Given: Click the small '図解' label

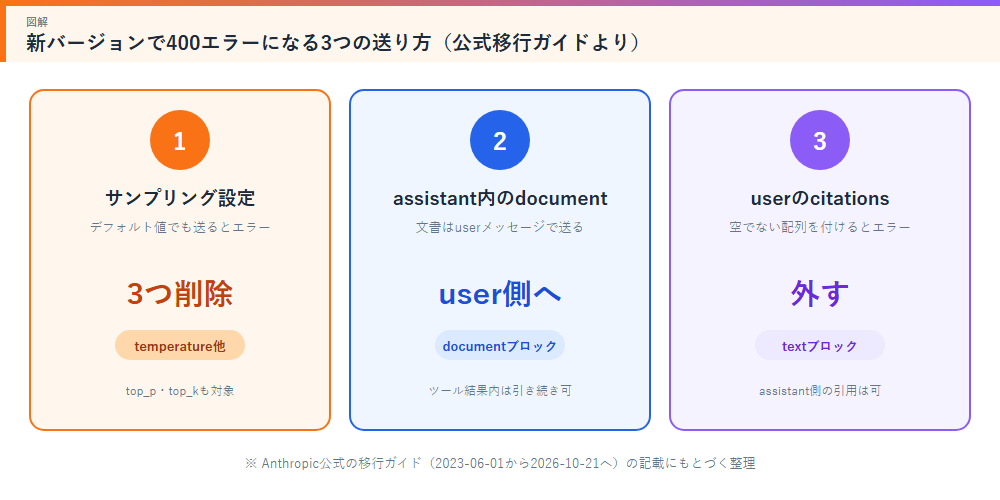Looking at the screenshot, I should (x=37, y=22).
